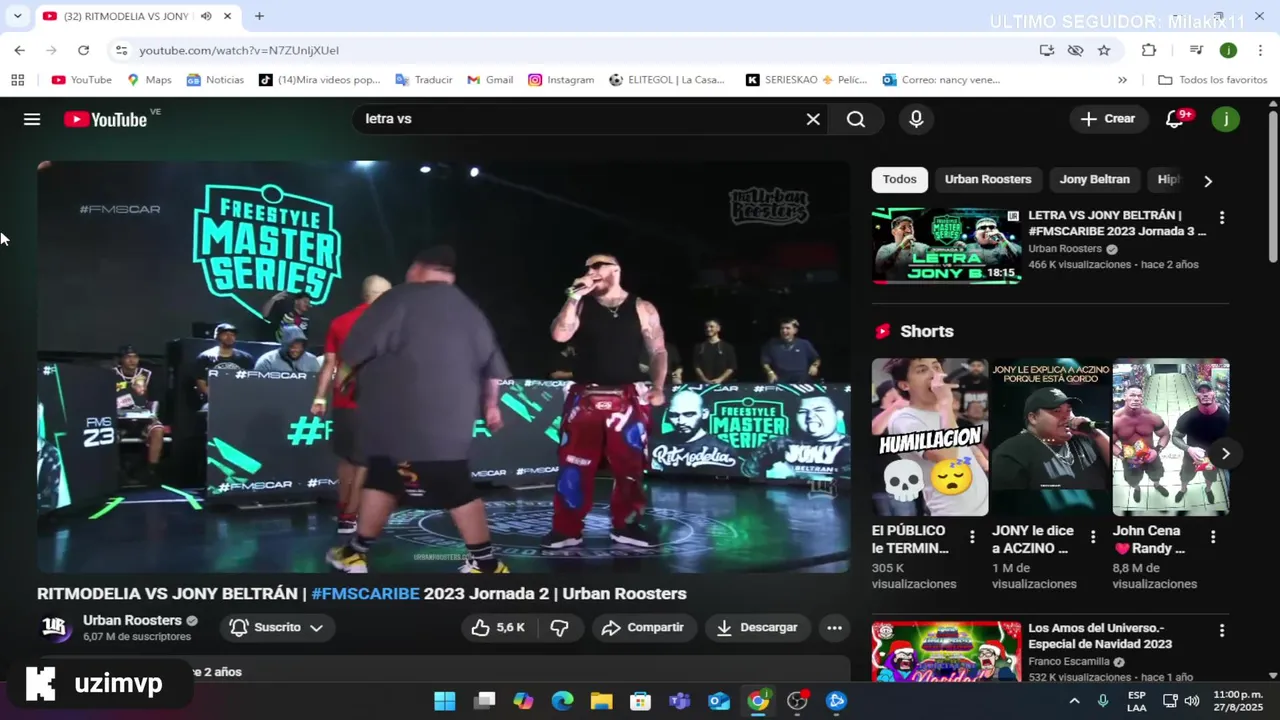Open the Maps bookmark

149,80
